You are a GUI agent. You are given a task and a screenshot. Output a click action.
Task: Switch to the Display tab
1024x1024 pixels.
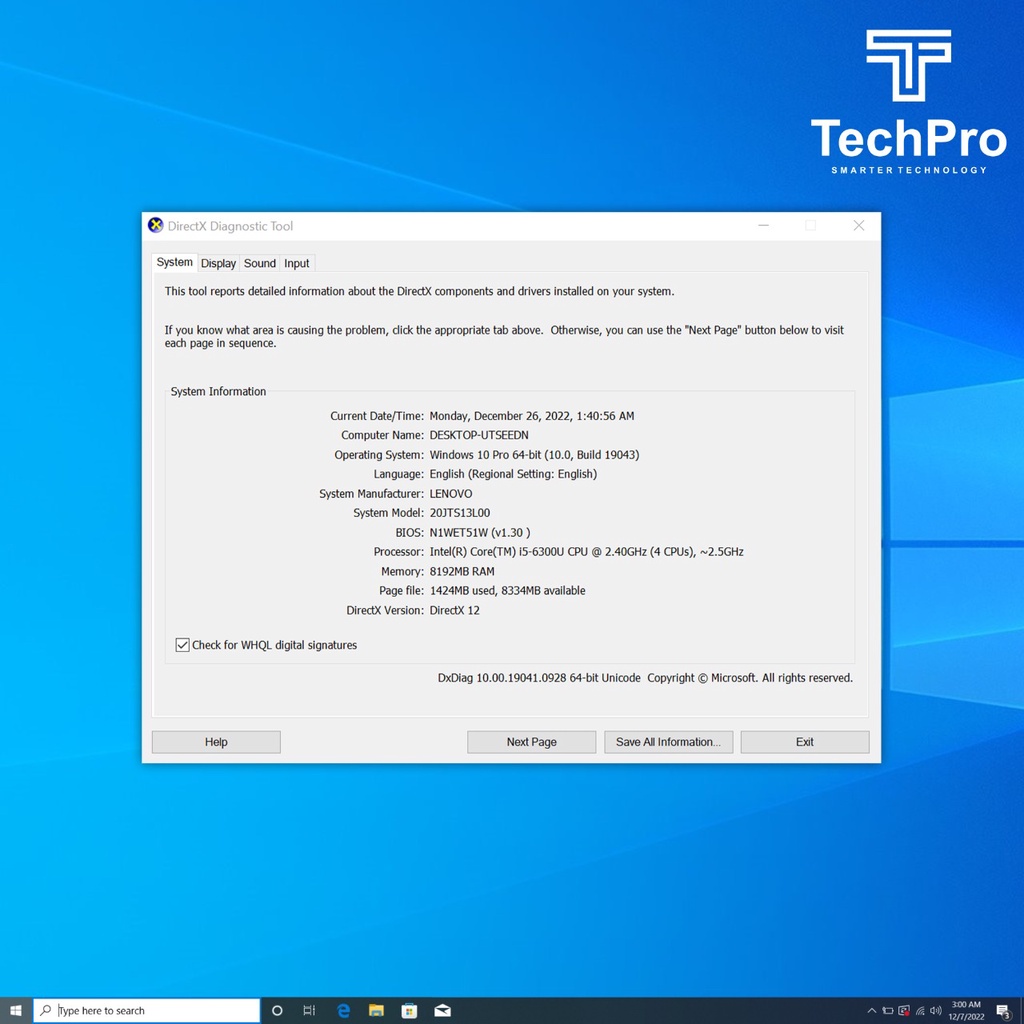point(218,263)
